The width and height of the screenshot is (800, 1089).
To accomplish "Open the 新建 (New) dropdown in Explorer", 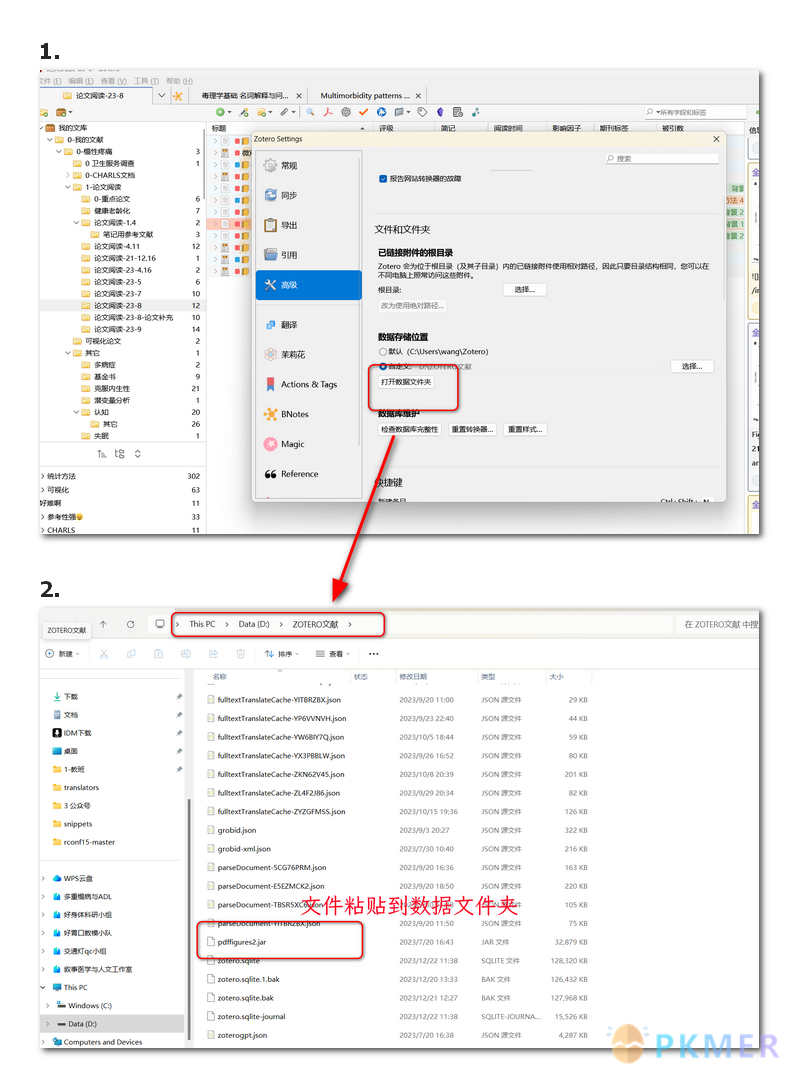I will [x=63, y=654].
